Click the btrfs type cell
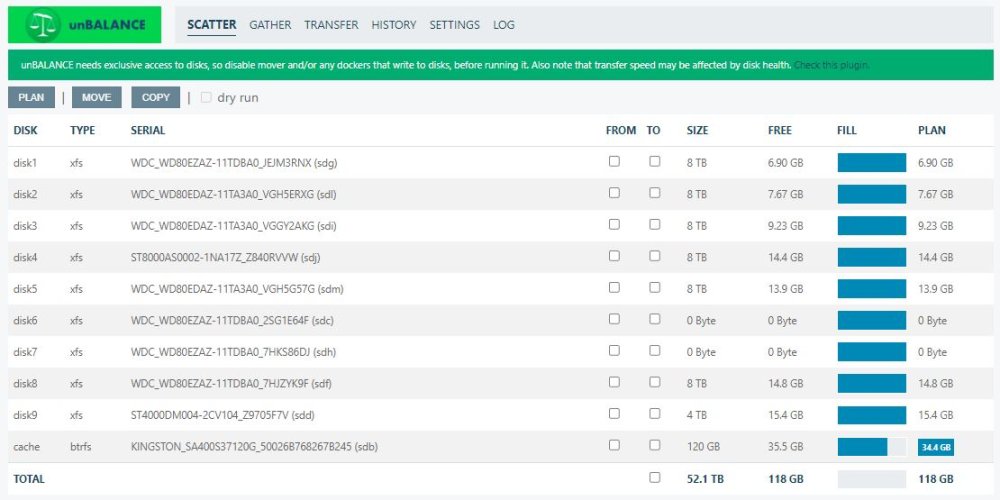Screen dimensions: 1000x500 (x=81, y=447)
